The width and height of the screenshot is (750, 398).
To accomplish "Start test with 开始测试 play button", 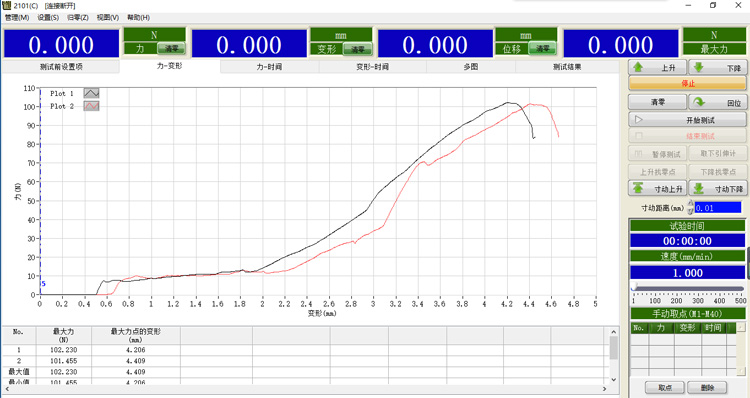I will pos(687,120).
